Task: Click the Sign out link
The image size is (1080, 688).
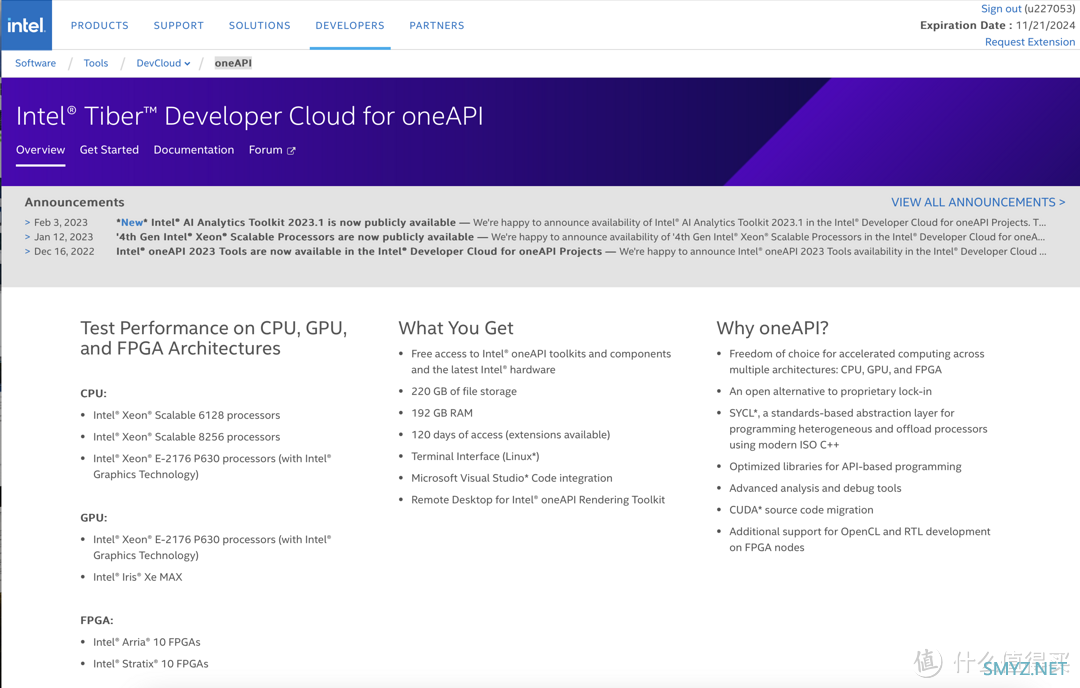Action: pos(1001,9)
